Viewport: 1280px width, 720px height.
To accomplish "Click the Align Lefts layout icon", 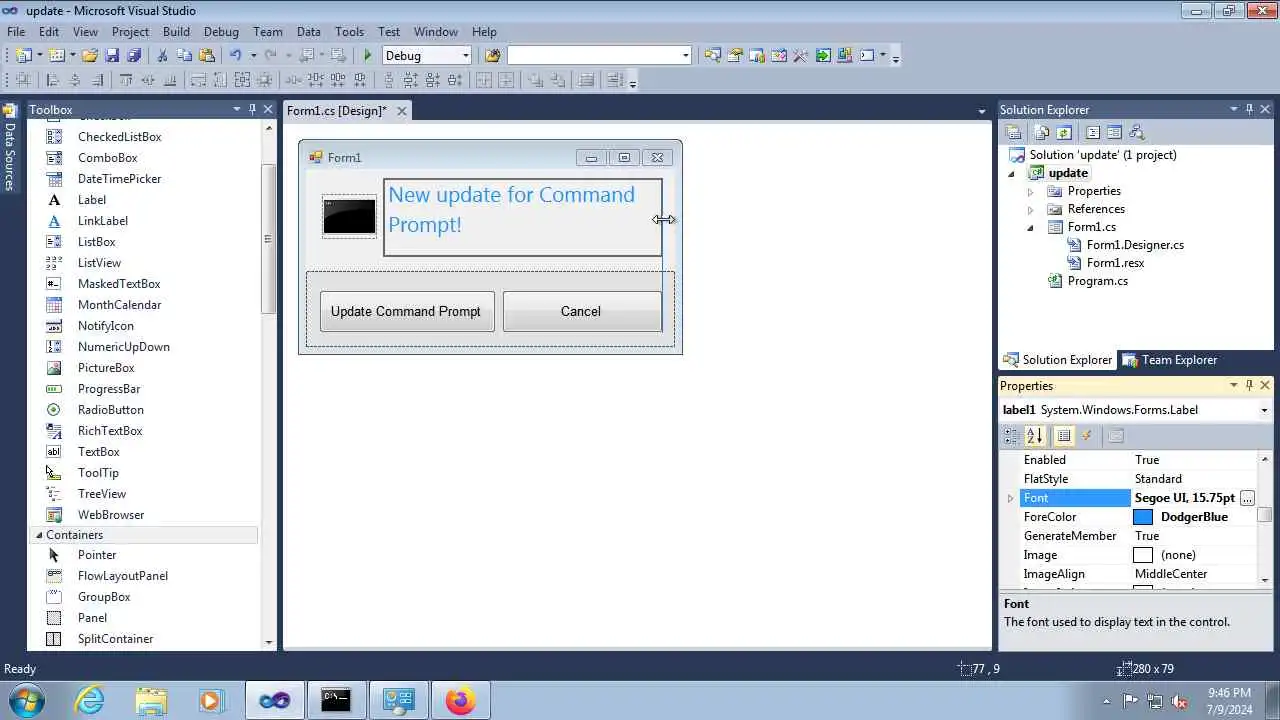I will (52, 80).
